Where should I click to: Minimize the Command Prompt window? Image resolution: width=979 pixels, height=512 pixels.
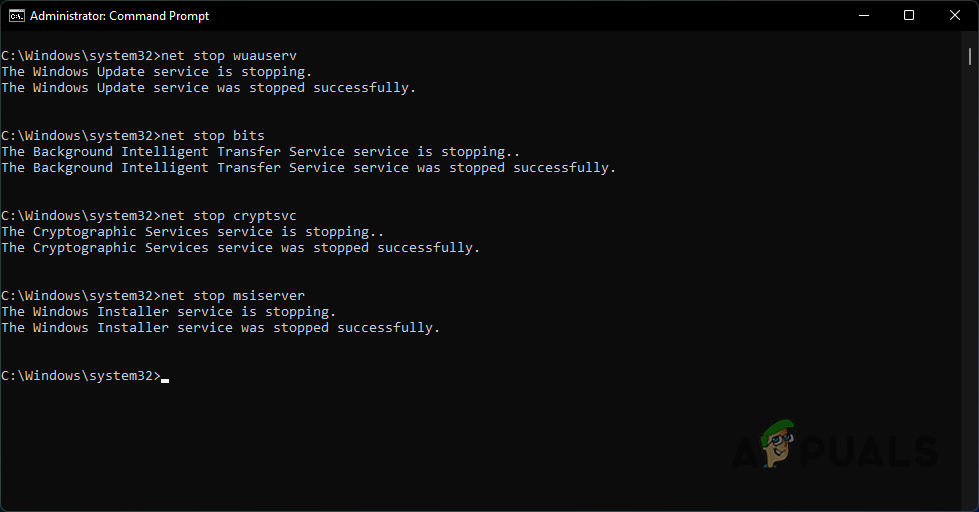(x=862, y=15)
